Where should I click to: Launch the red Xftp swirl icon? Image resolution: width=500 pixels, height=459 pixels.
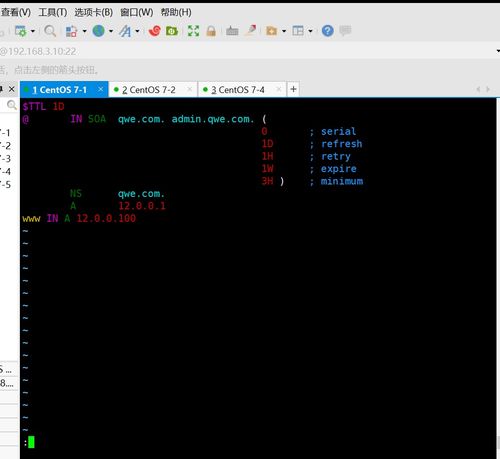point(154,31)
